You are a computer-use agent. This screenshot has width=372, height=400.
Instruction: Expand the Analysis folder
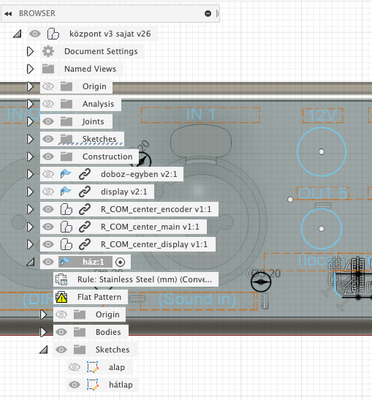point(30,104)
